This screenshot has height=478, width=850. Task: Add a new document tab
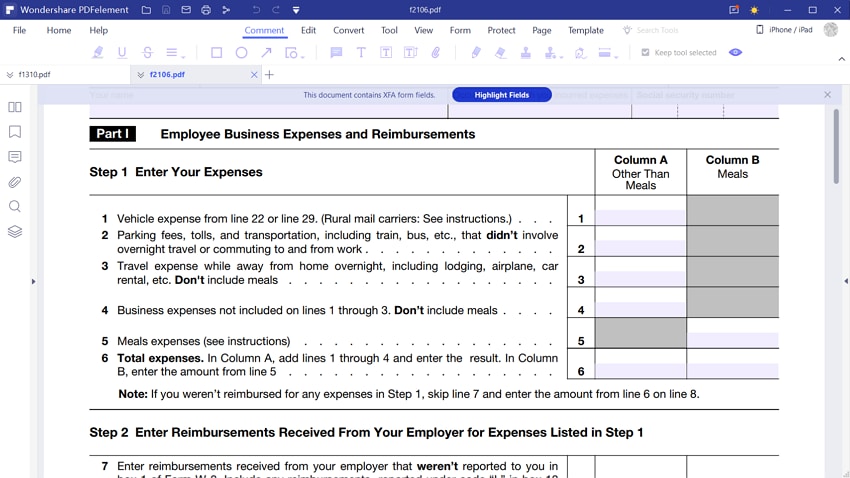(269, 75)
